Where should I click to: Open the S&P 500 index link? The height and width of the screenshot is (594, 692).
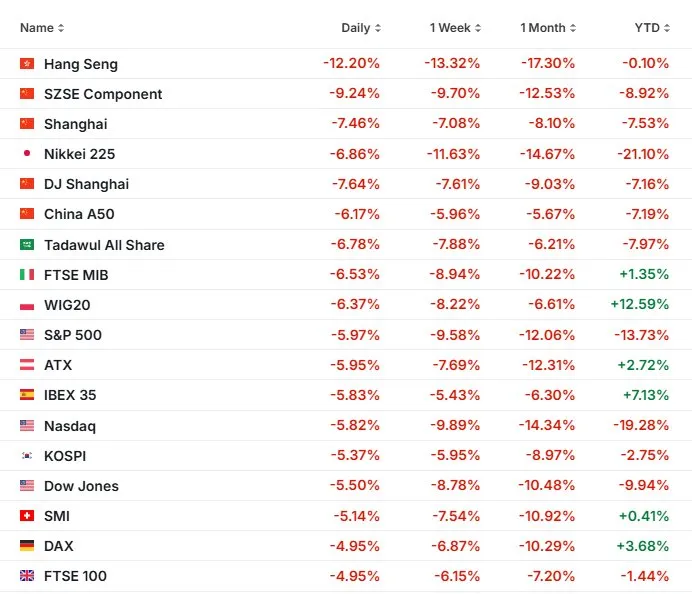(73, 335)
